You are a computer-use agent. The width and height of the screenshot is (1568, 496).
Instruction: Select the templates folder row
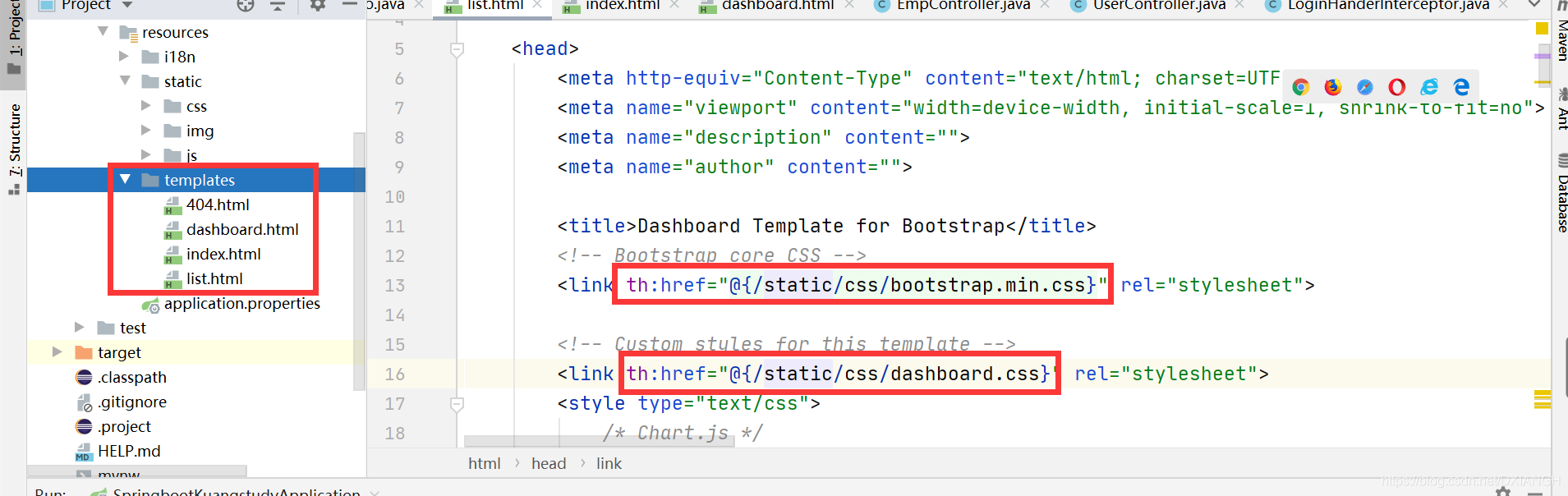click(x=196, y=180)
